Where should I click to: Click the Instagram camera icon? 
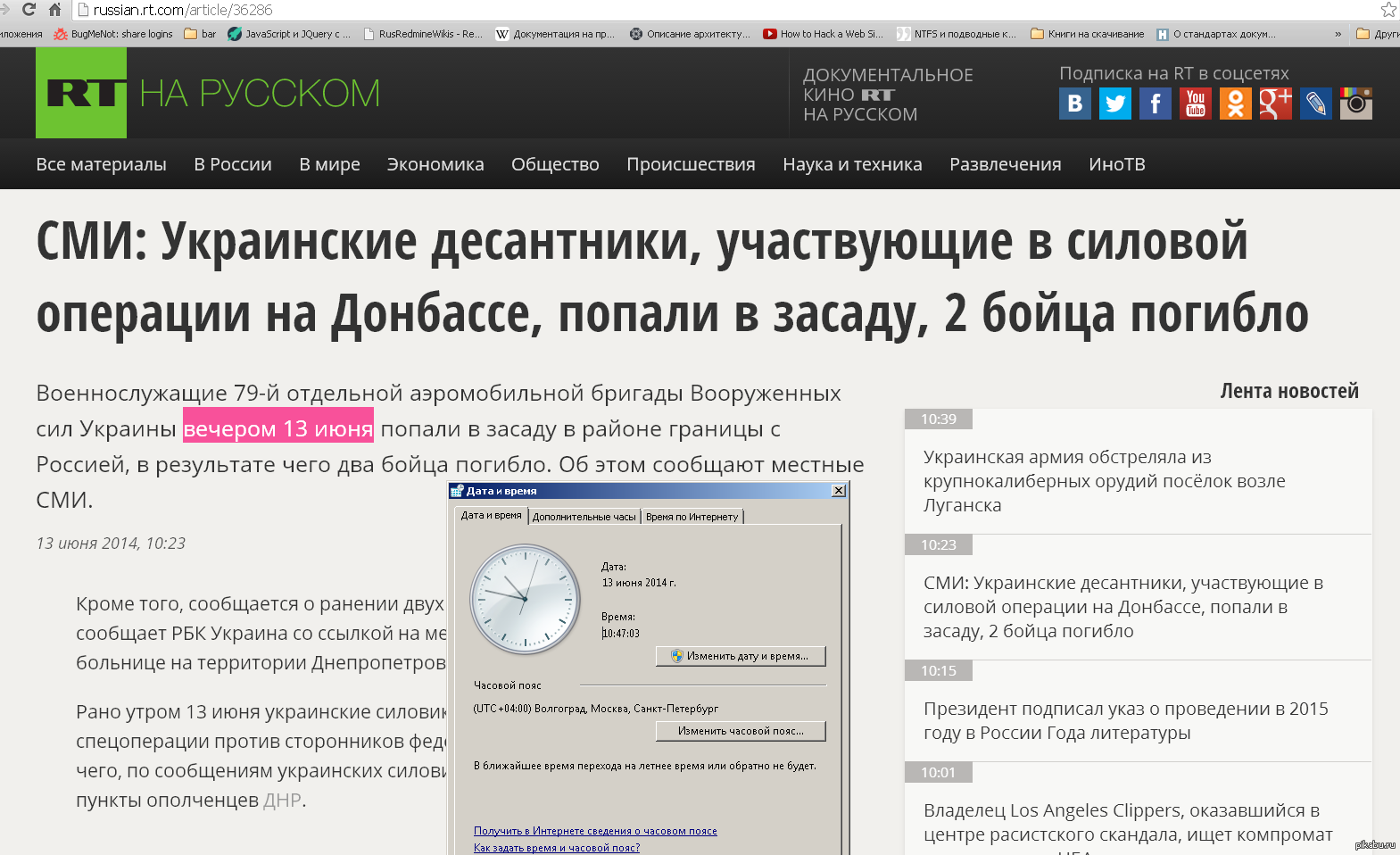point(1355,104)
